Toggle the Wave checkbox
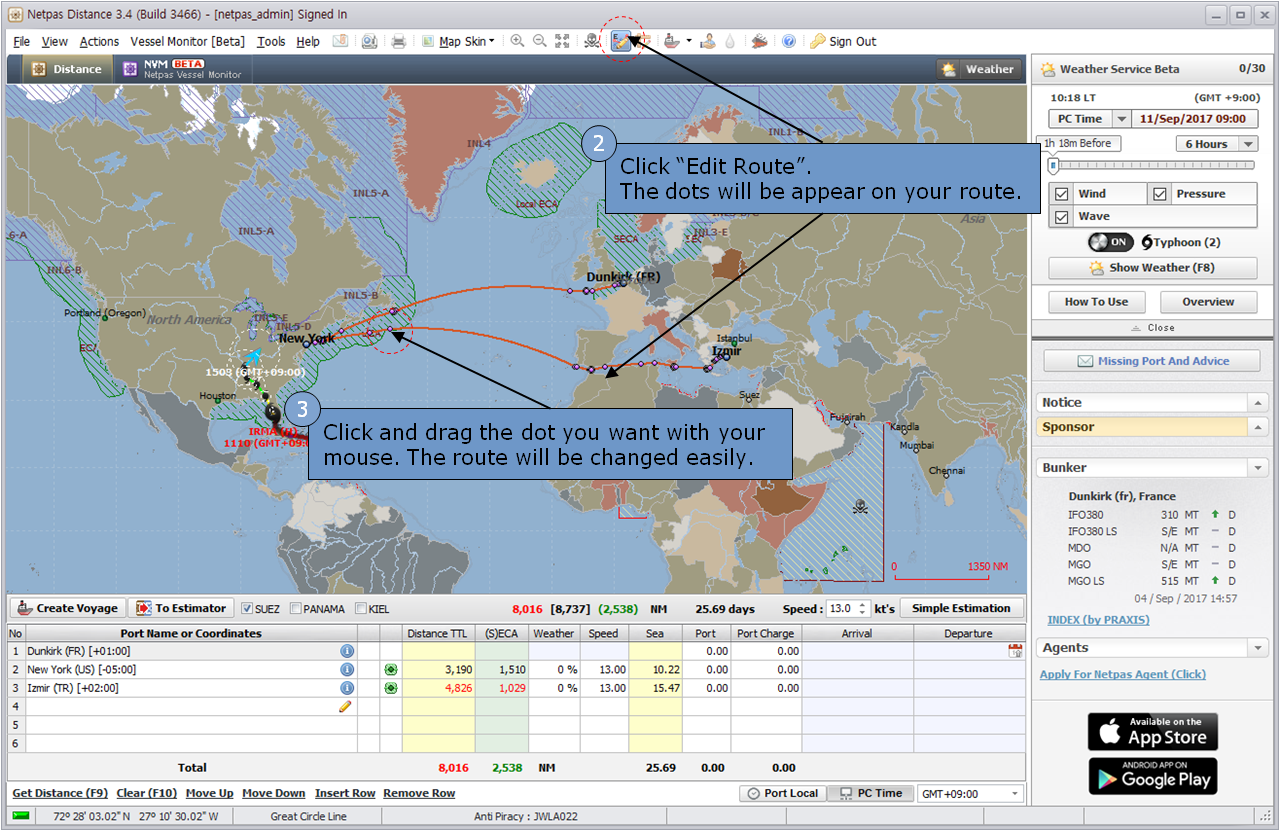 click(1062, 216)
